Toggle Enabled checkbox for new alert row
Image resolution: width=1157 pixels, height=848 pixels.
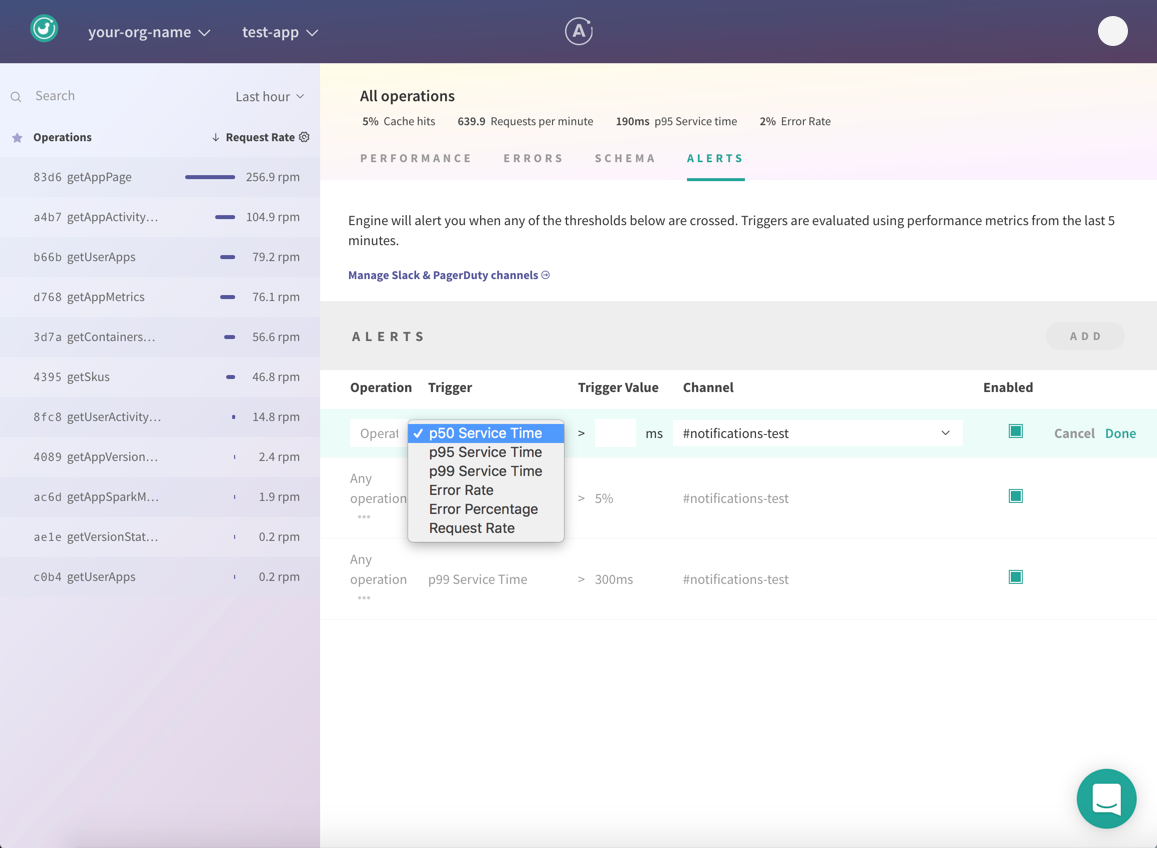[1015, 431]
